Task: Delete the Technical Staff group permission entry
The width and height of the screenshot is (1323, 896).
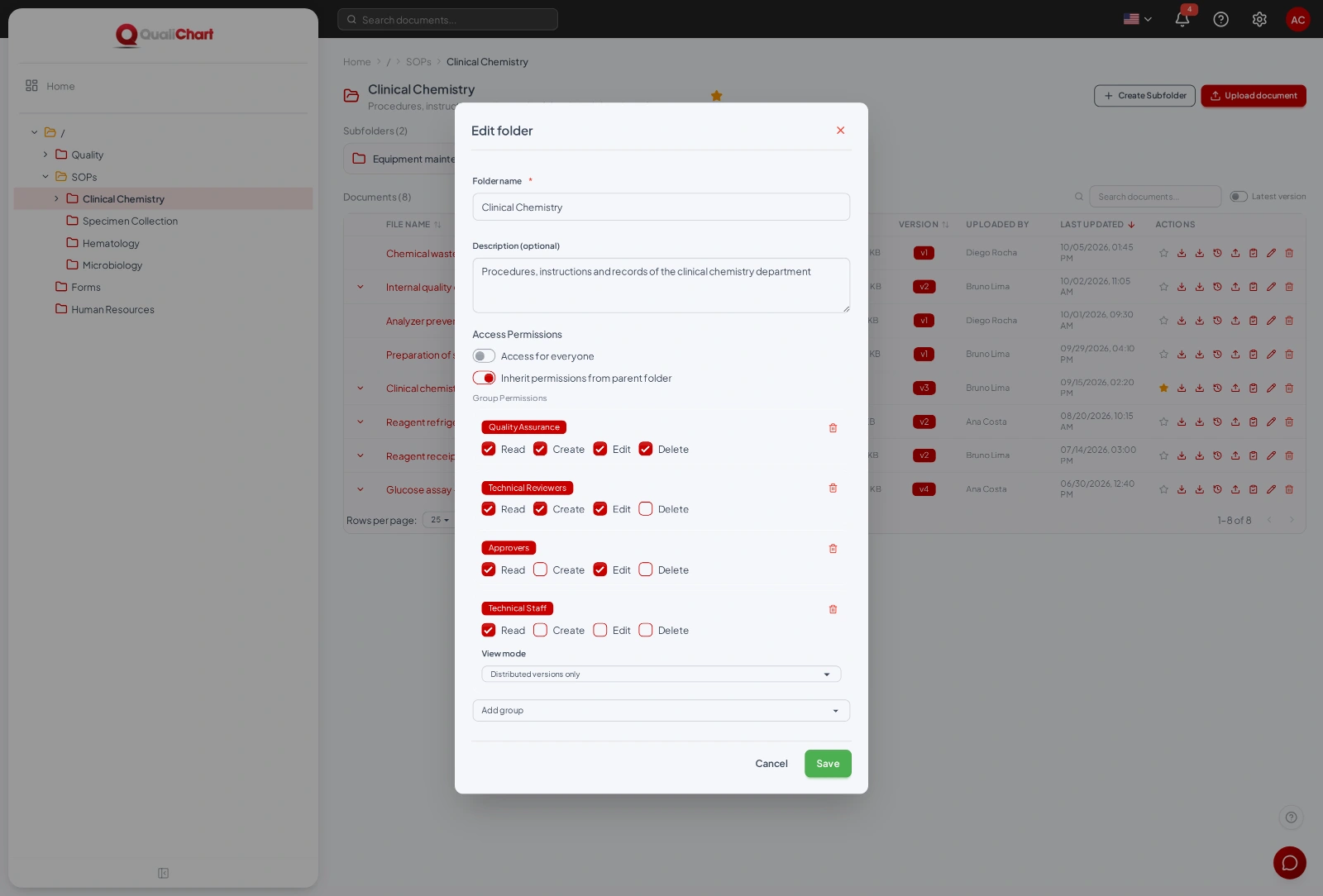Action: click(833, 609)
